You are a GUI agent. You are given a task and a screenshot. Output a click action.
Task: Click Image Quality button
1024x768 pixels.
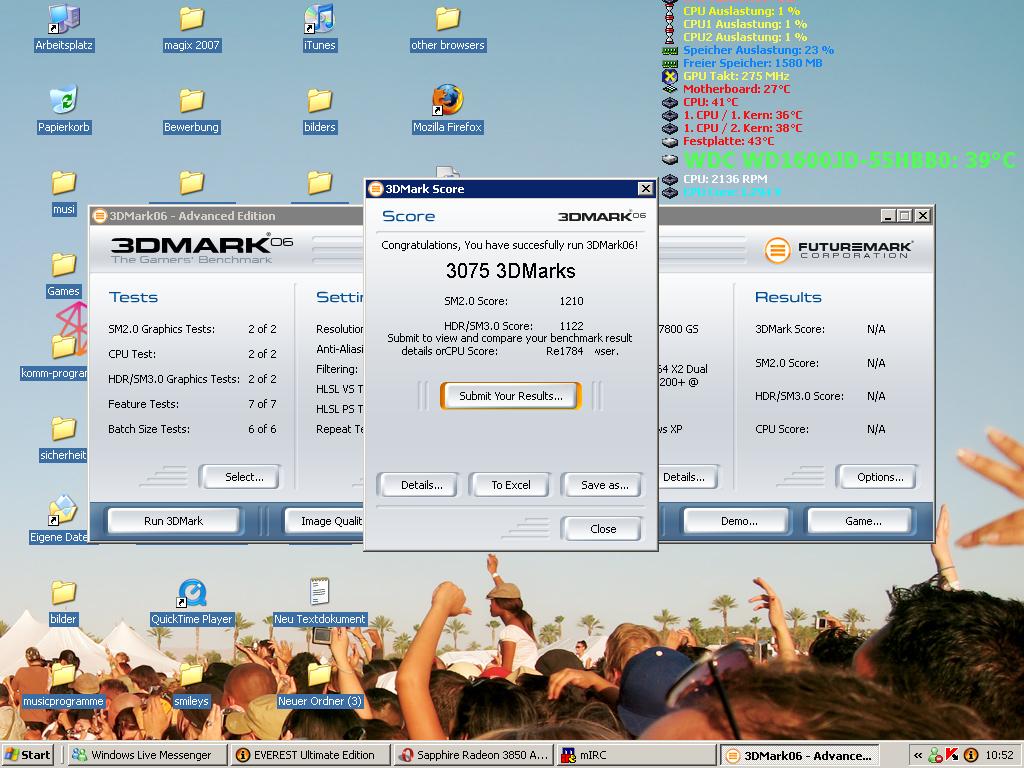pos(325,521)
